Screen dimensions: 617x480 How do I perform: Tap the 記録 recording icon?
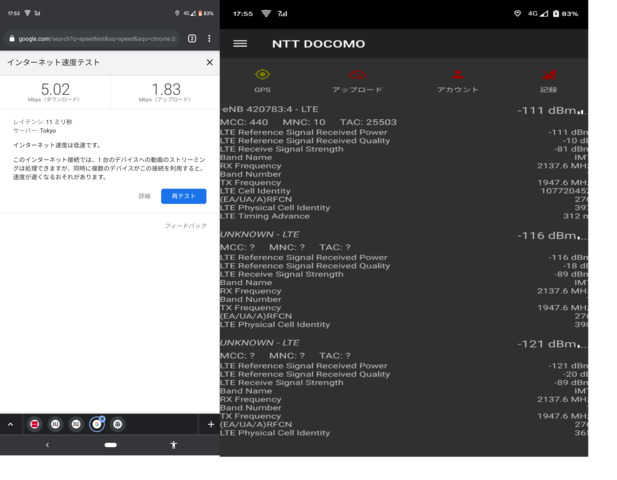(x=549, y=74)
